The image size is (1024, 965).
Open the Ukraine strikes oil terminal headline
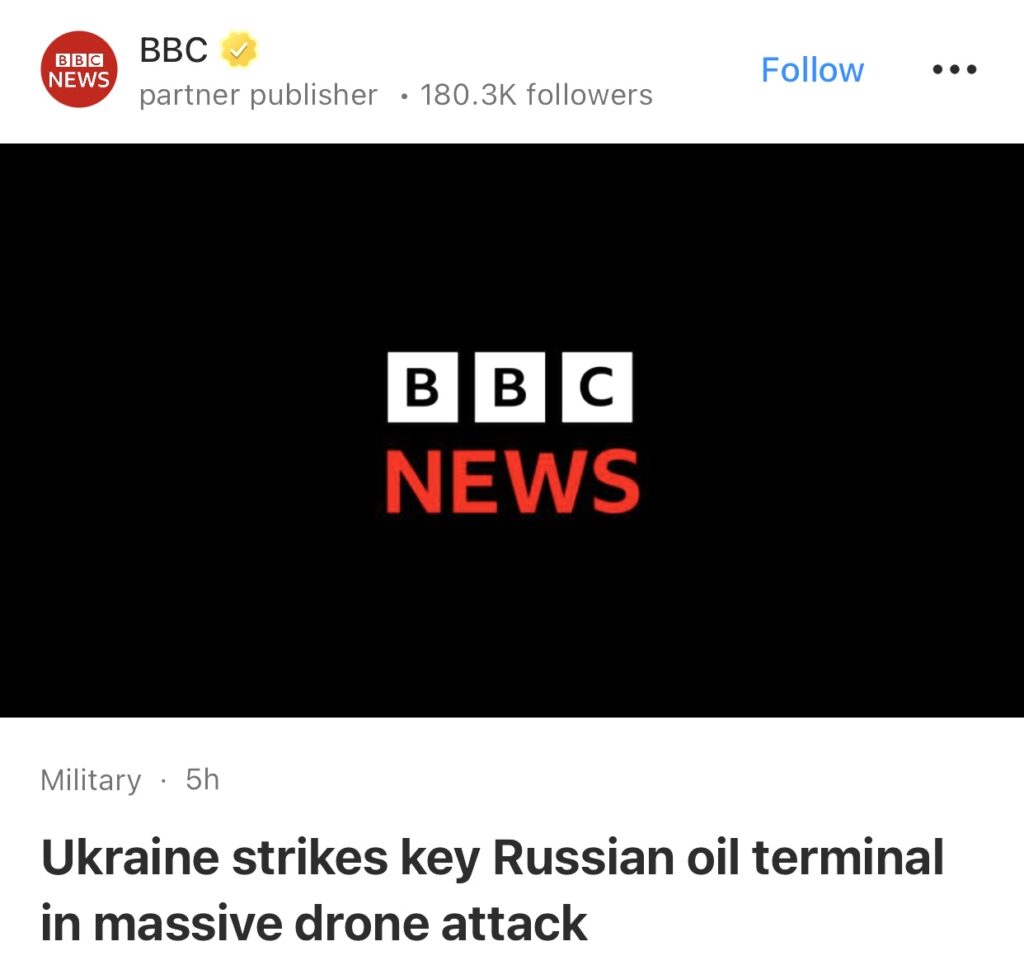(x=492, y=890)
